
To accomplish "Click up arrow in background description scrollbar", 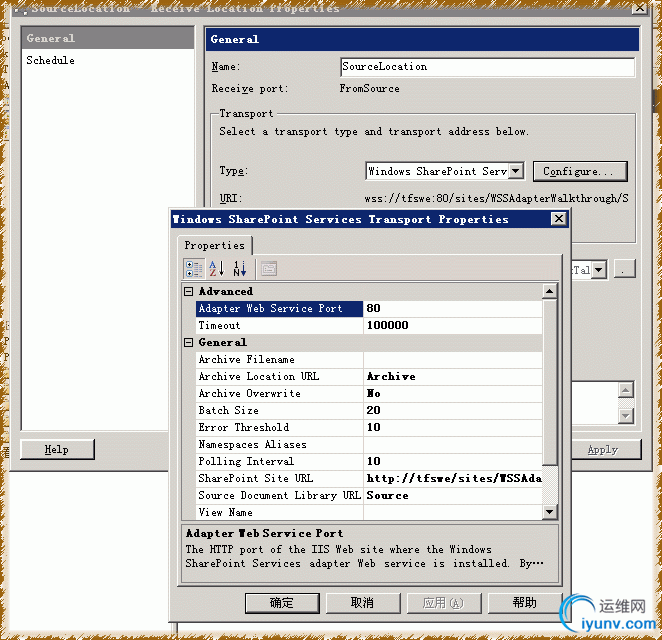I will 626,390.
